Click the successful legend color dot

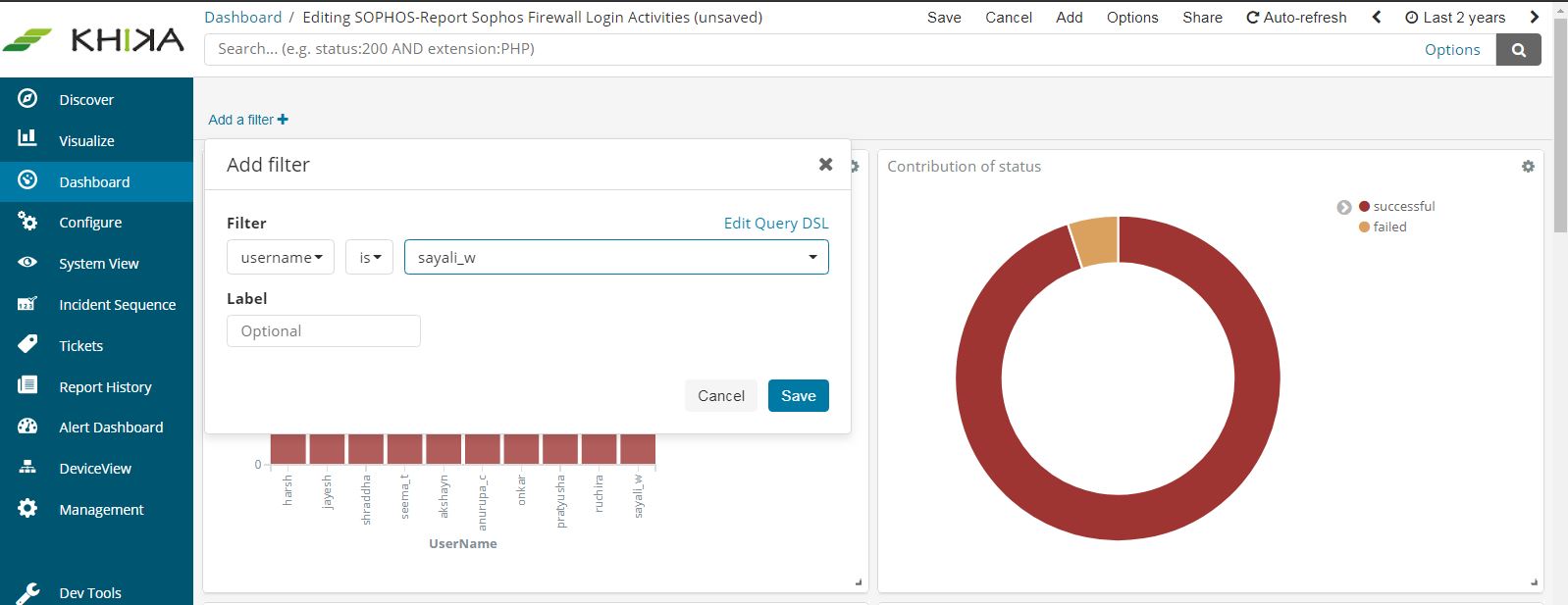pyautogui.click(x=1364, y=207)
